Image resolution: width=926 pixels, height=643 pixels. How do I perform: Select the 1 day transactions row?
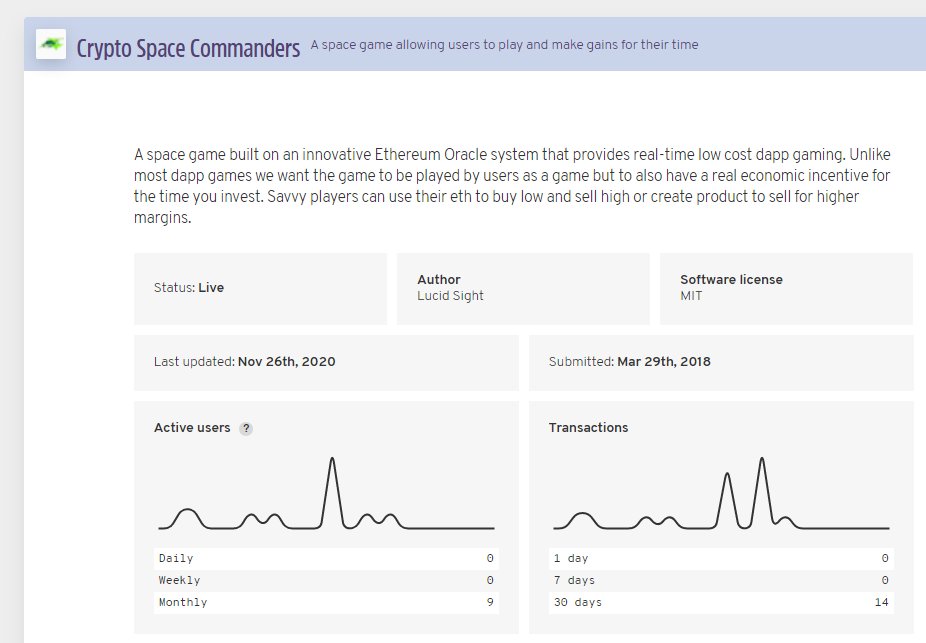click(721, 559)
